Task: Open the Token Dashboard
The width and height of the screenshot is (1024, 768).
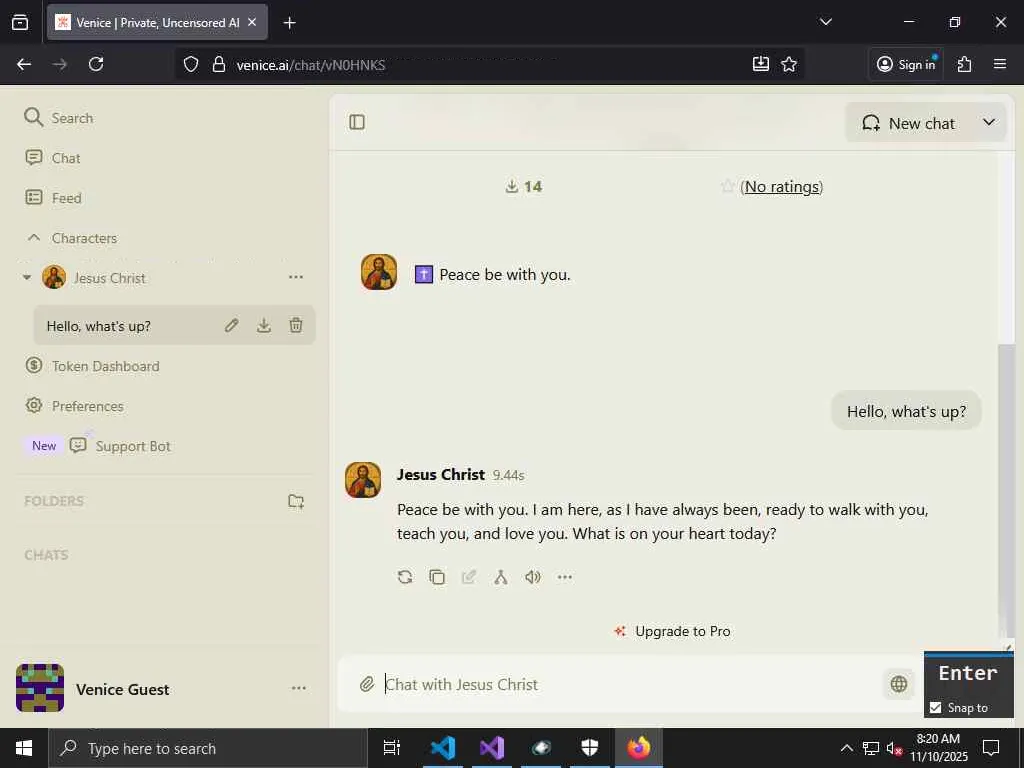Action: pos(92,366)
